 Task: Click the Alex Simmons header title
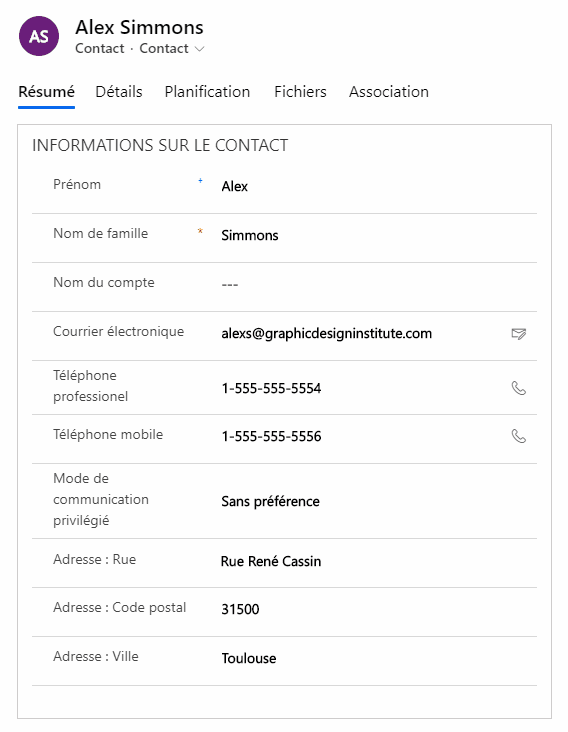point(139,27)
